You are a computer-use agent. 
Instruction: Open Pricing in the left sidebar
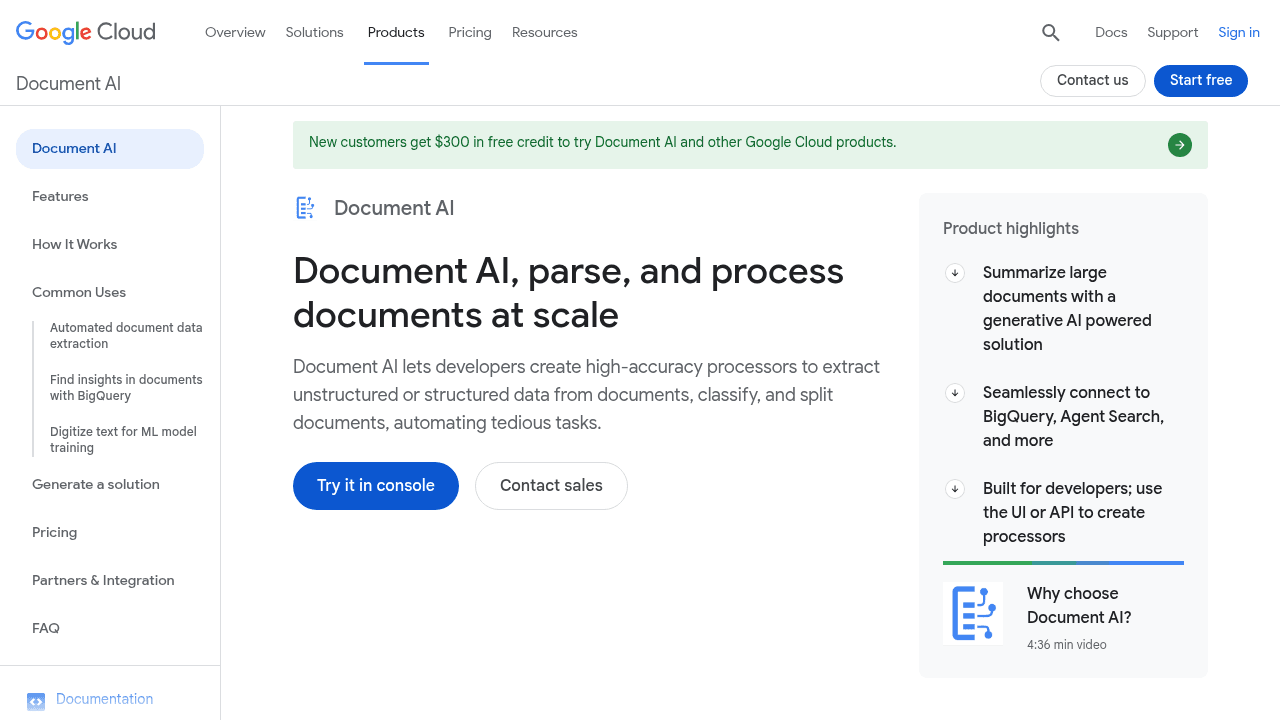54,532
